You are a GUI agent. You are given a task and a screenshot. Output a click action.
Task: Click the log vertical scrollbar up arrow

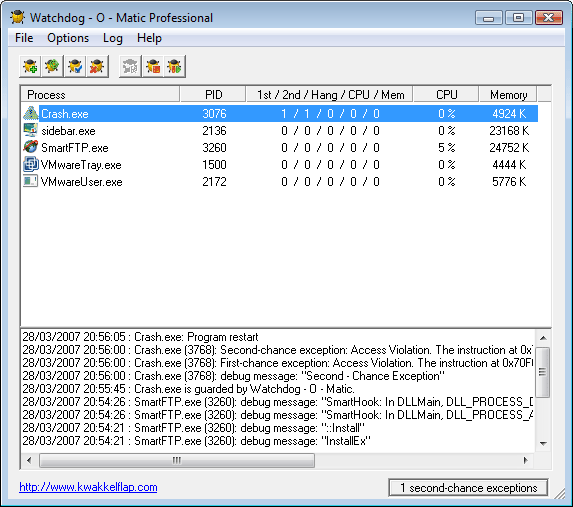543,338
